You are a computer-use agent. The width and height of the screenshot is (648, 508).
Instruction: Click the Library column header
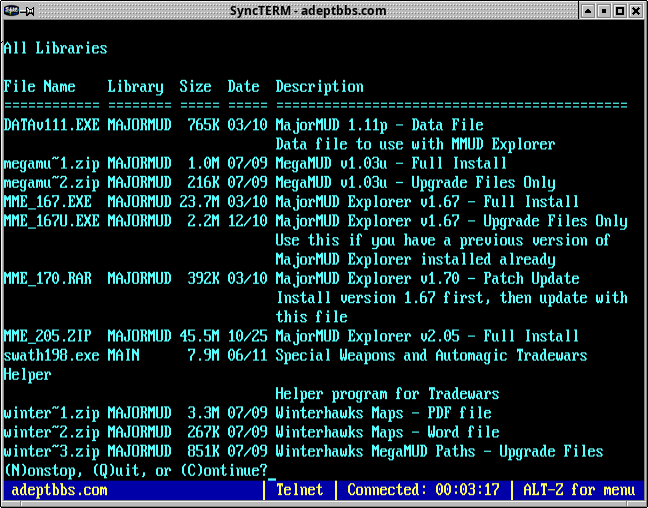(x=136, y=87)
